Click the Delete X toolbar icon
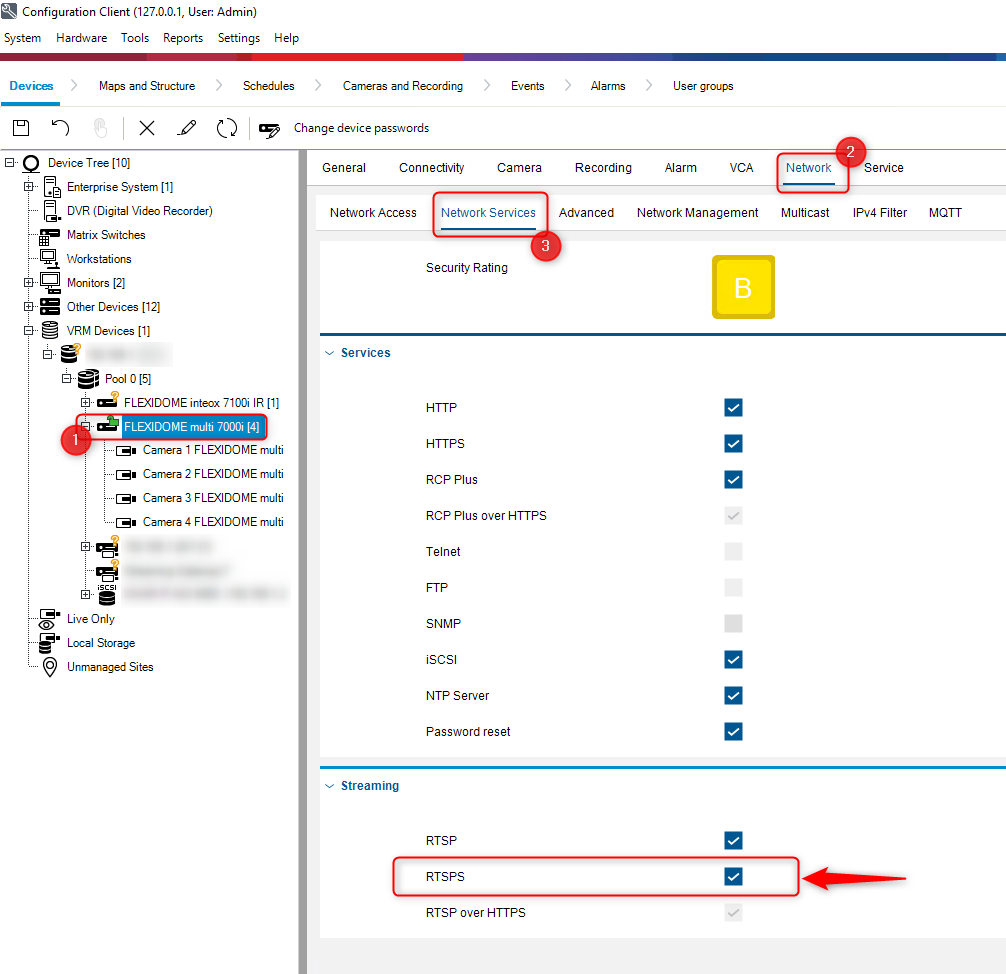This screenshot has width=1006, height=974. [x=147, y=128]
